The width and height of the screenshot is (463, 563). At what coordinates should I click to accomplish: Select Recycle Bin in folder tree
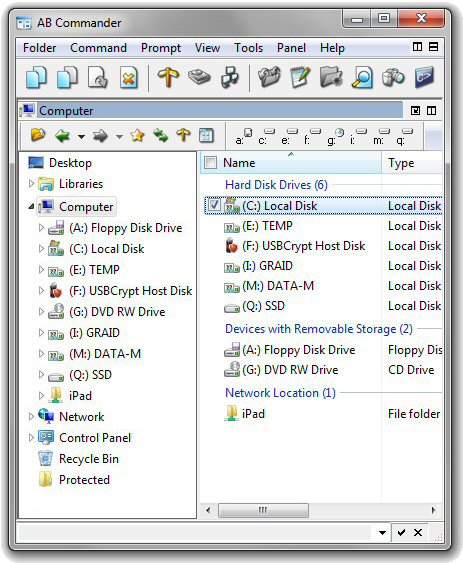89,459
